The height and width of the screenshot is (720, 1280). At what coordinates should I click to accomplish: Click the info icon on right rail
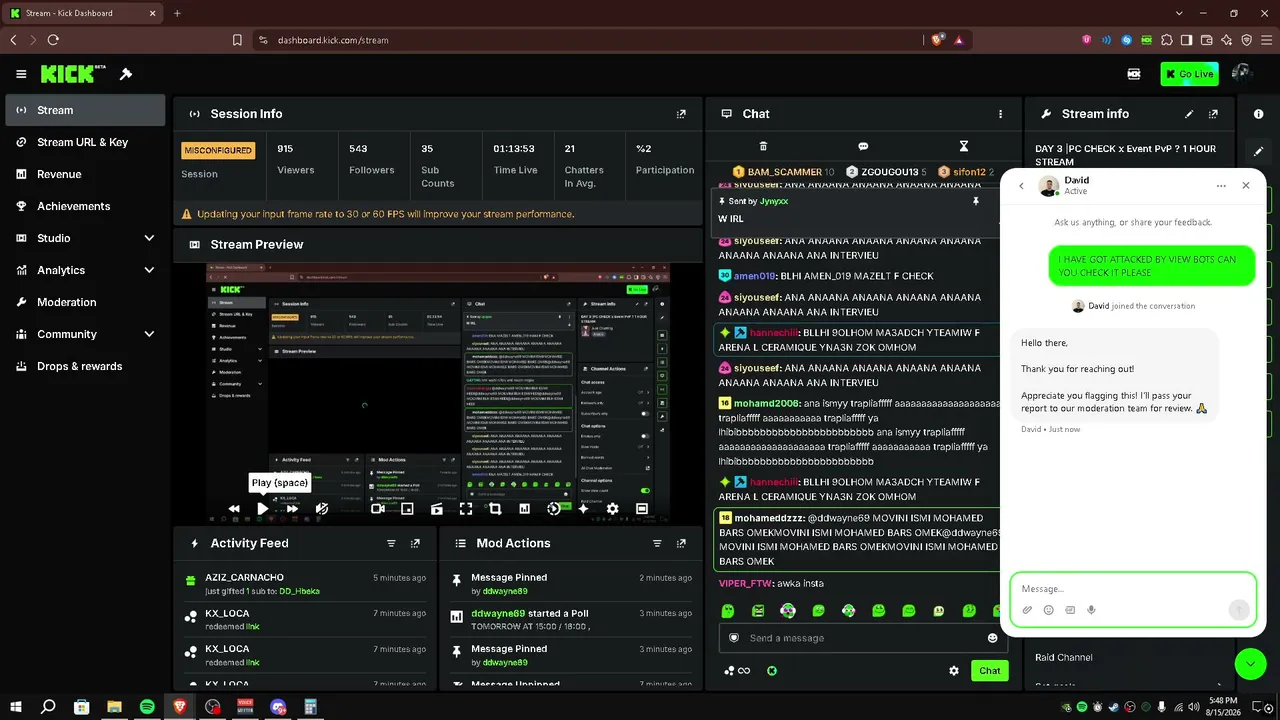1259,114
